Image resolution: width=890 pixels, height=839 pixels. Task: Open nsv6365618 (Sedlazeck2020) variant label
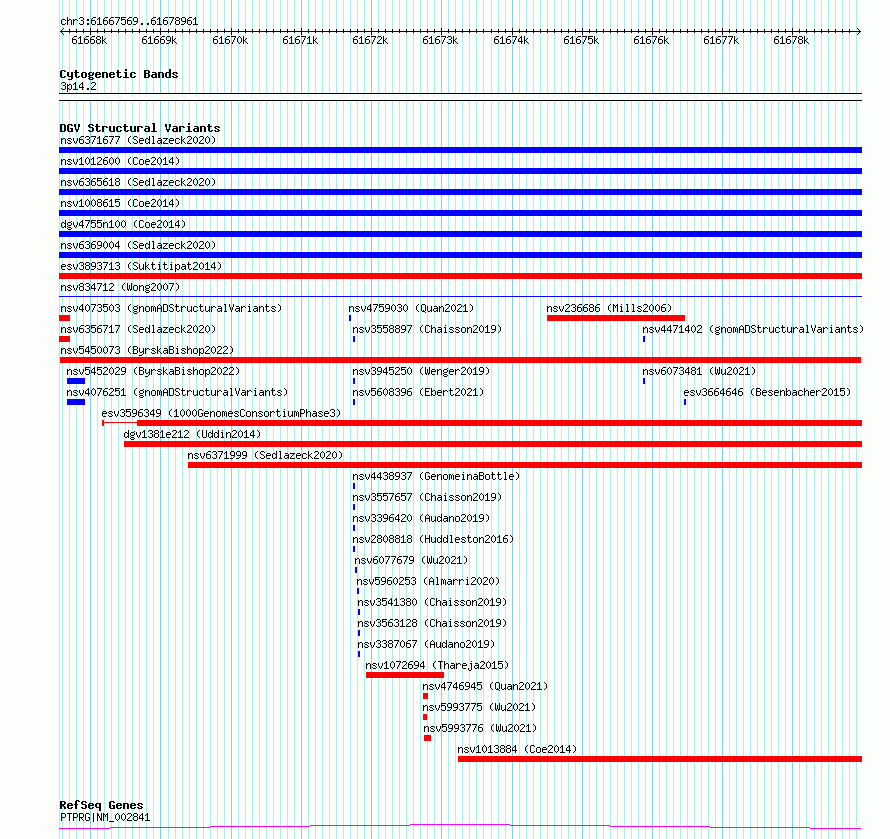click(x=138, y=182)
